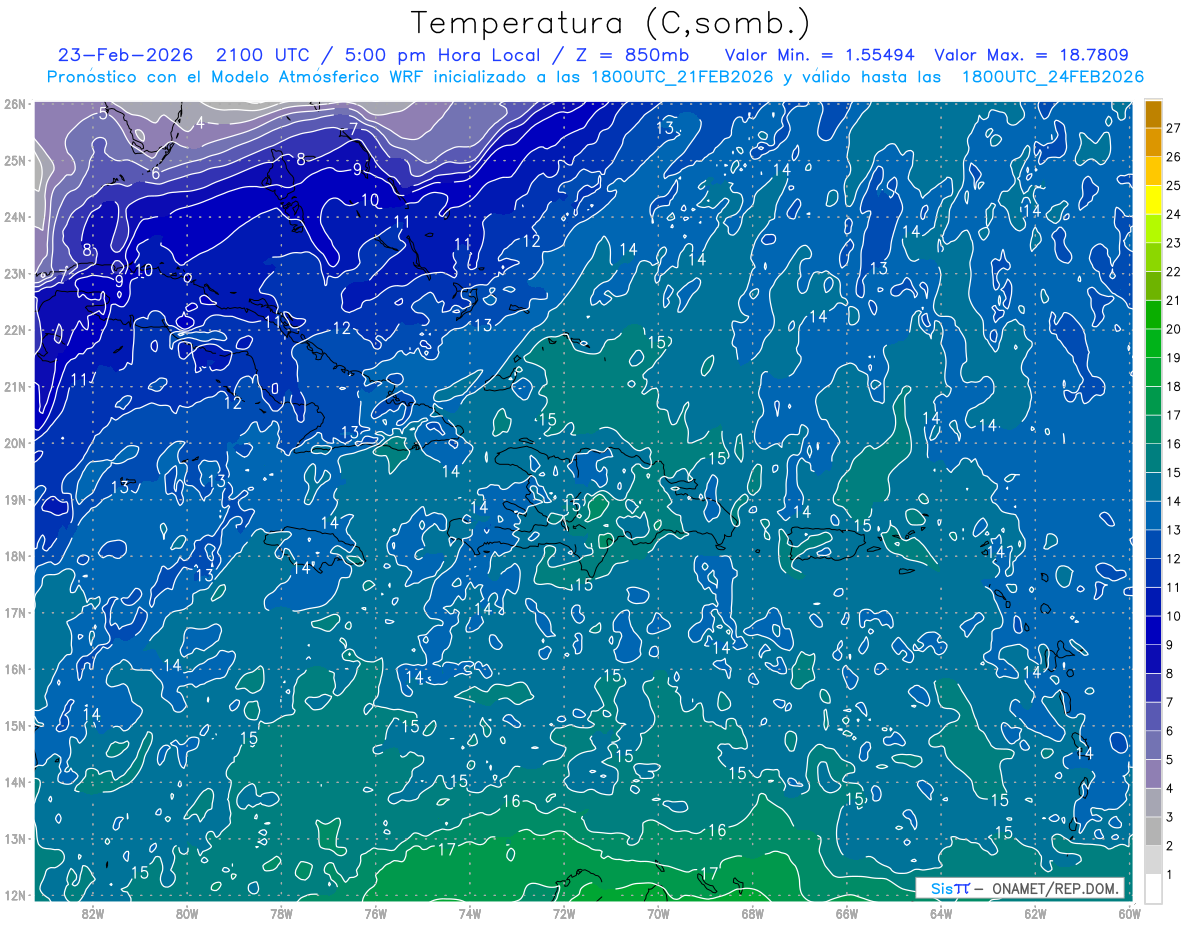Click the latitude axis label "20N"
Screen dimensions: 1200x927
click(14, 443)
